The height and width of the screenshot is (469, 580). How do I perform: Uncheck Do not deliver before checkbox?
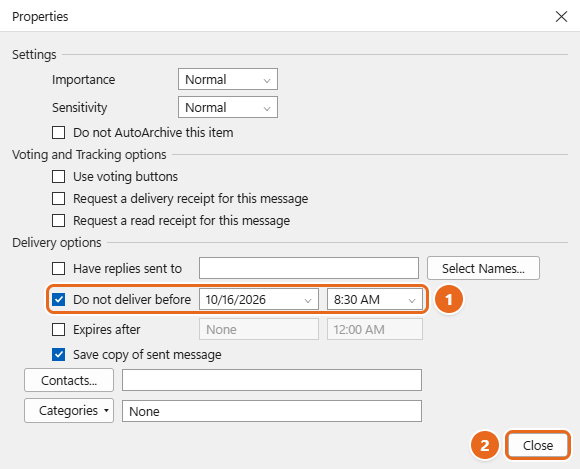[x=58, y=299]
